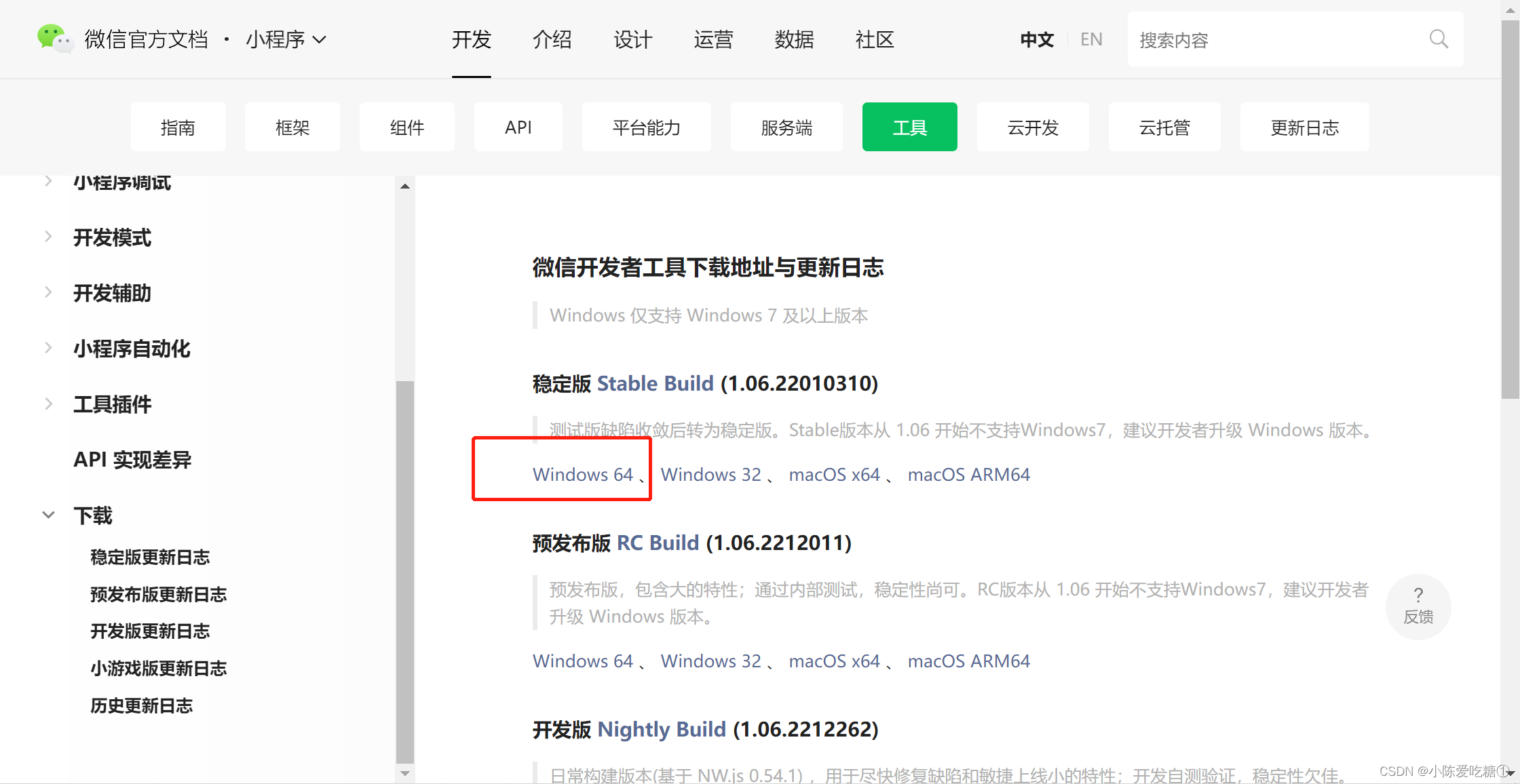
Task: Download Stable Build Windows 64
Action: [x=583, y=475]
